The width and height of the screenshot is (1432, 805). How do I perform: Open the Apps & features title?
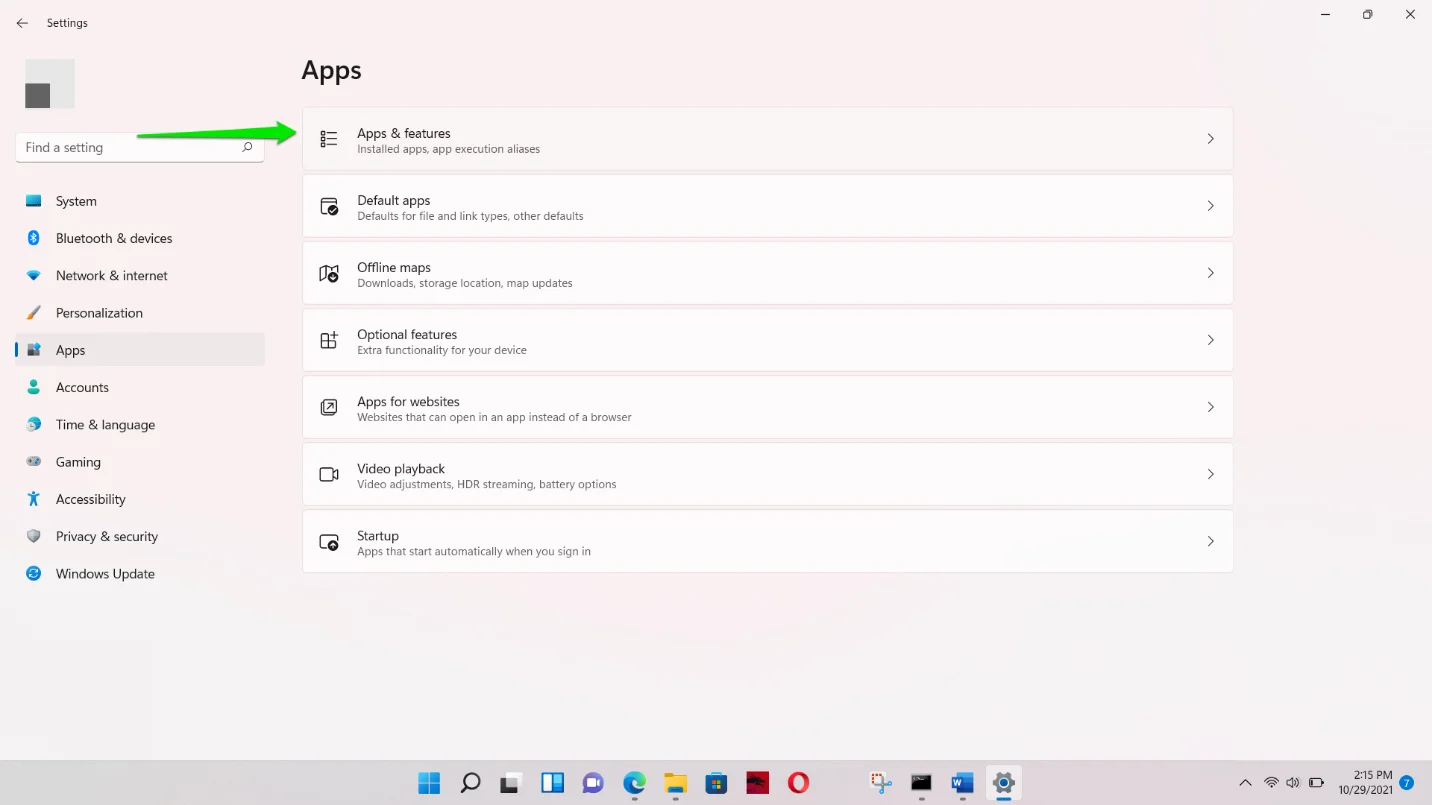(404, 133)
